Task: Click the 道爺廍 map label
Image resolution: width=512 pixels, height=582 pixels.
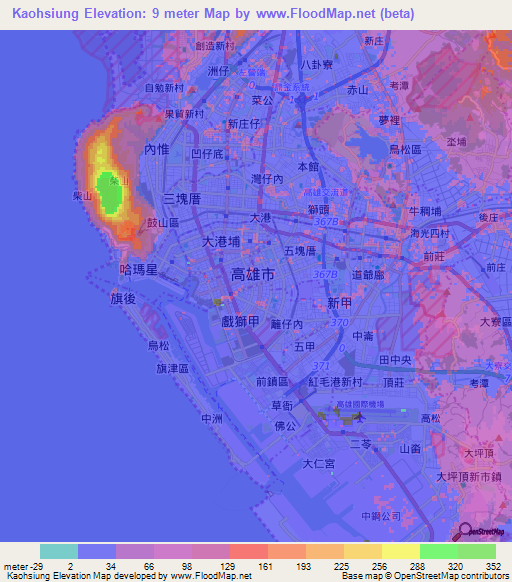Action: 368,275
